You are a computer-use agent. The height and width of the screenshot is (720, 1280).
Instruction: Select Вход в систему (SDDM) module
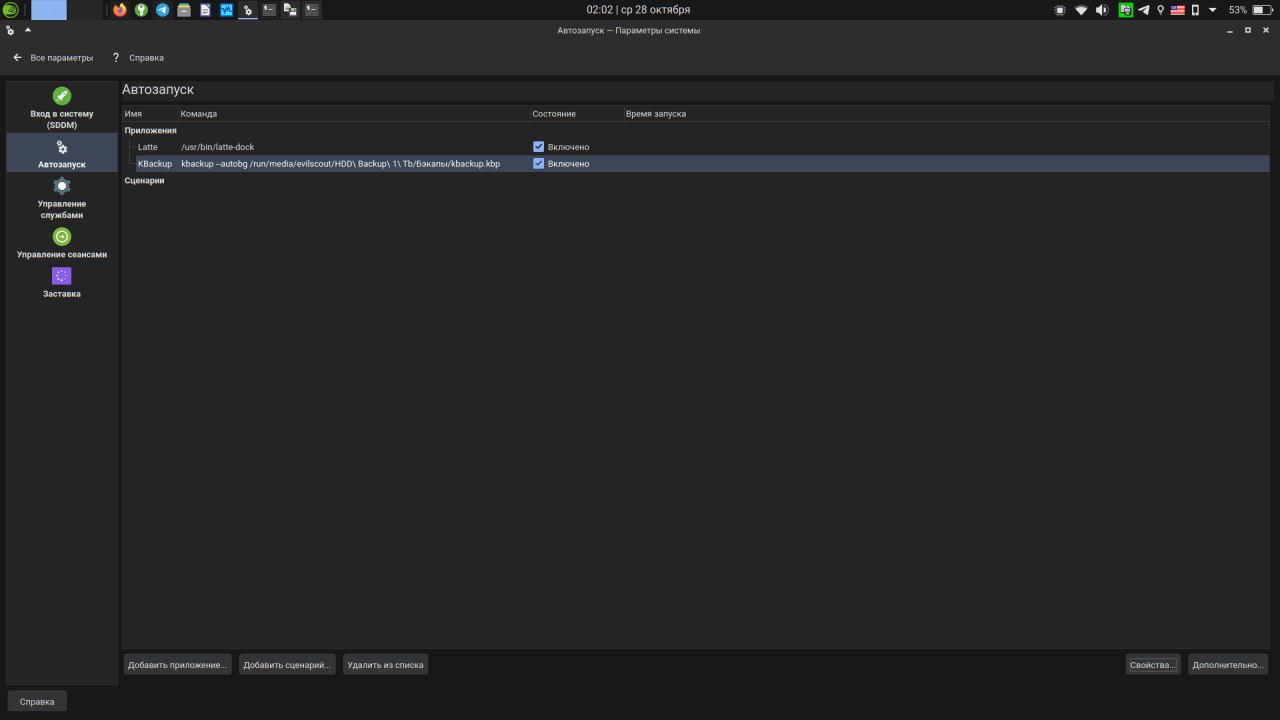(x=62, y=108)
